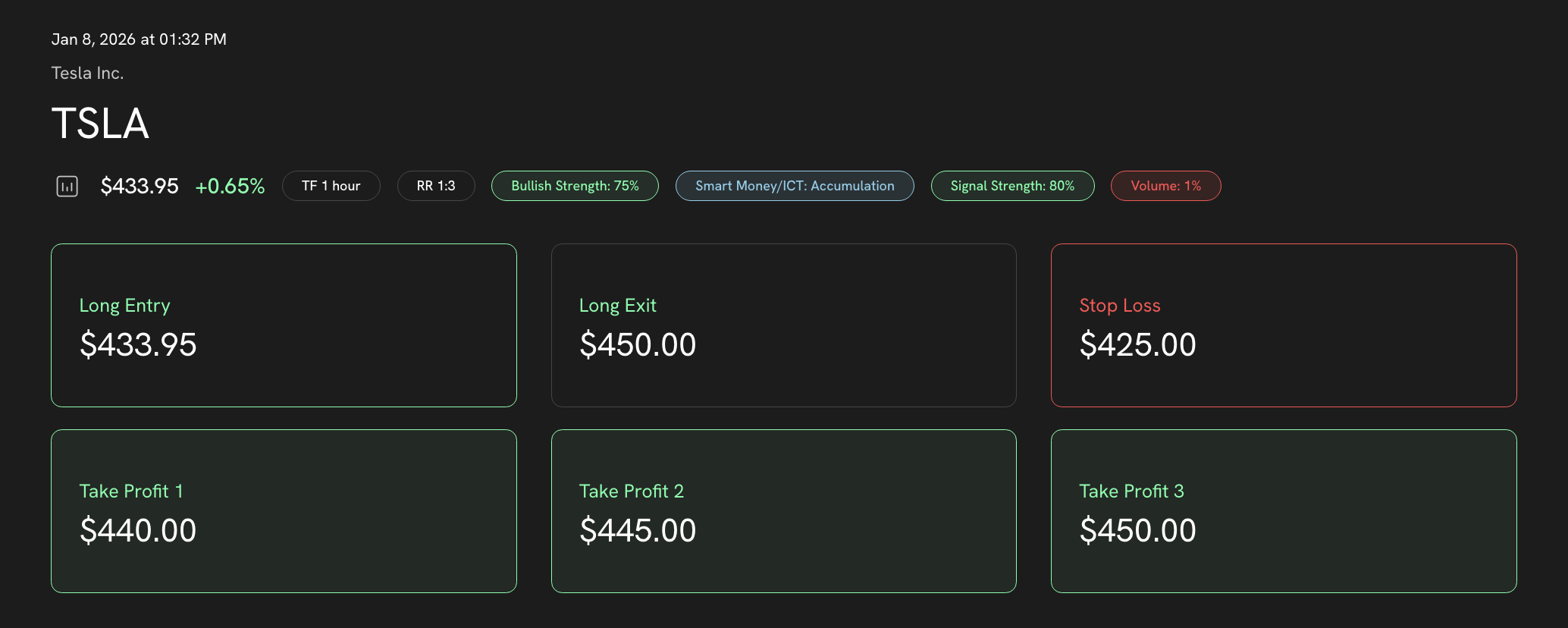Viewport: 1568px width, 628px height.
Task: Click the Take Profit 3 card
Action: pyautogui.click(x=1284, y=511)
